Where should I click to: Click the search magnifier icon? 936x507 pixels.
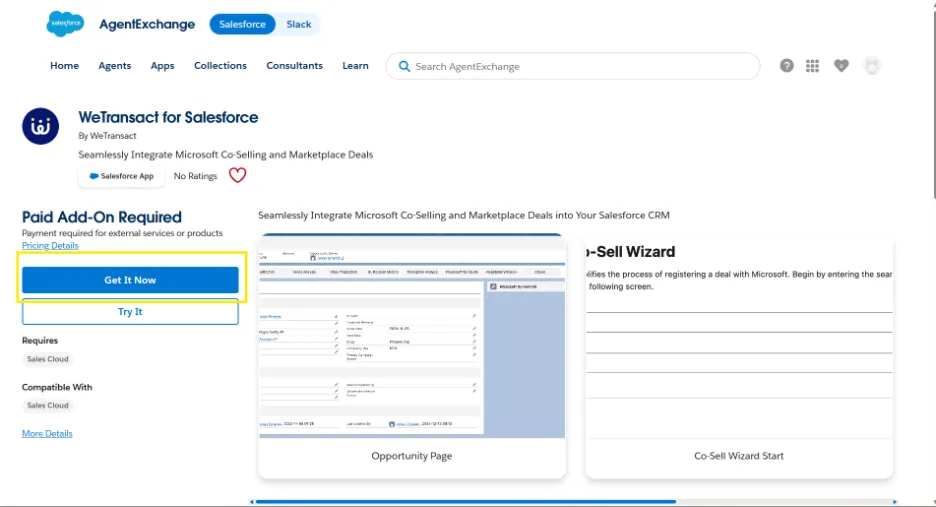(404, 66)
